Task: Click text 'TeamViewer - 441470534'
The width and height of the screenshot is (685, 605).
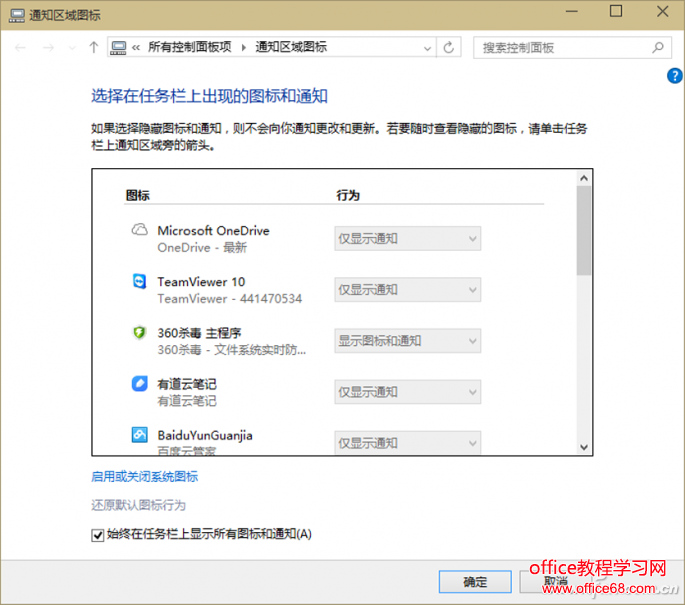Action: (230, 299)
